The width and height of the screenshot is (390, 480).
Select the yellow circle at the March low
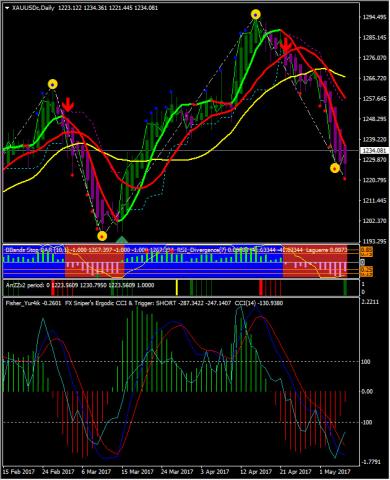(102, 236)
